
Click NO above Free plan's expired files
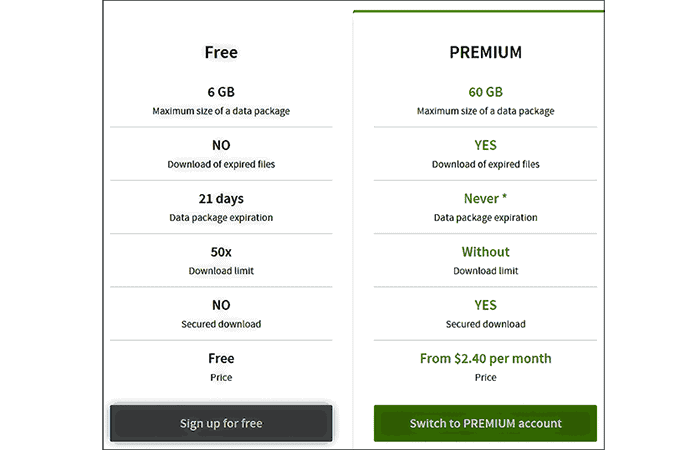coord(221,145)
